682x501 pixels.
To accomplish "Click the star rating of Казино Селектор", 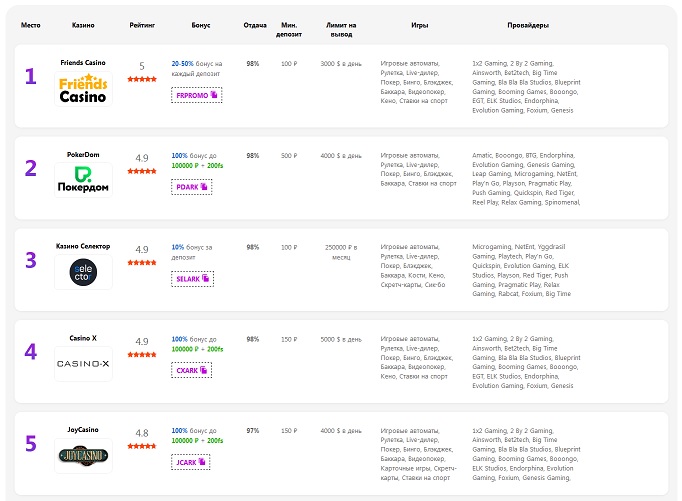I will coord(142,263).
